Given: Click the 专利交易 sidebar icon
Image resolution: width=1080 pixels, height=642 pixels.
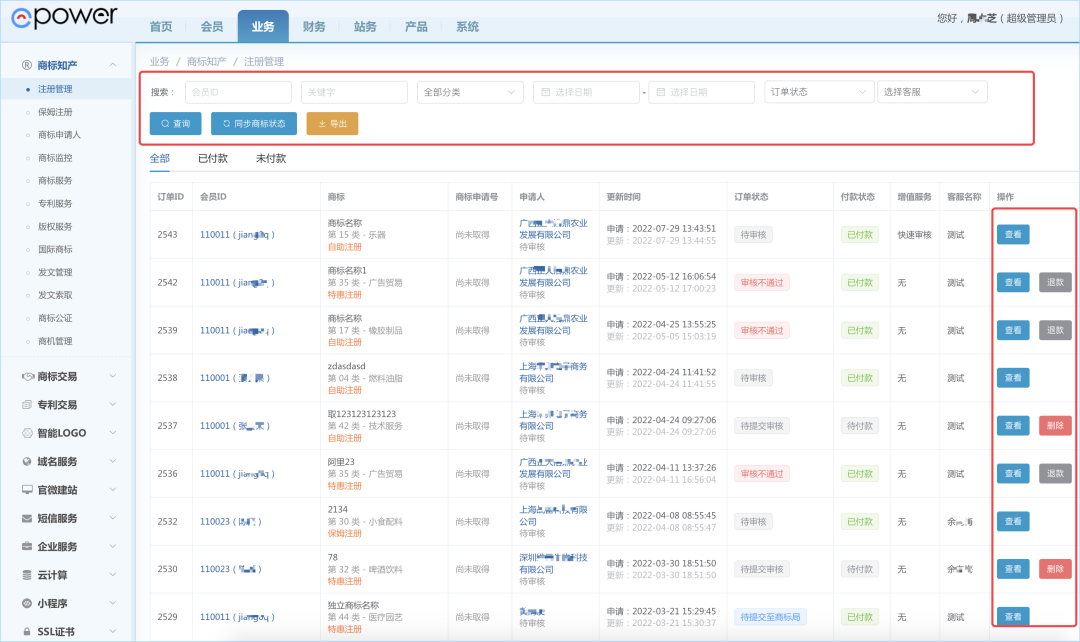Looking at the screenshot, I should pos(27,404).
